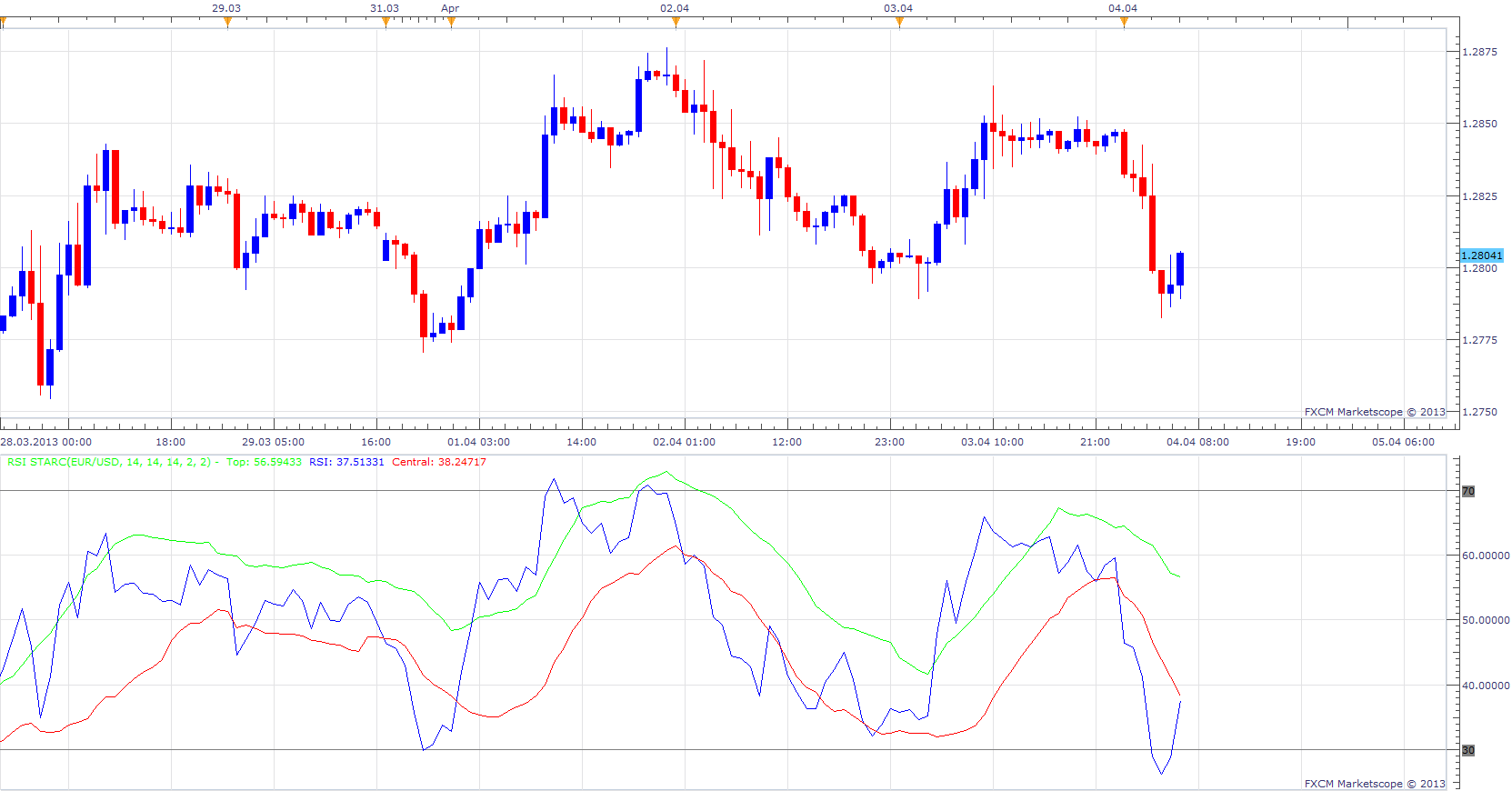Click the 18:00 time axis label

[170, 442]
